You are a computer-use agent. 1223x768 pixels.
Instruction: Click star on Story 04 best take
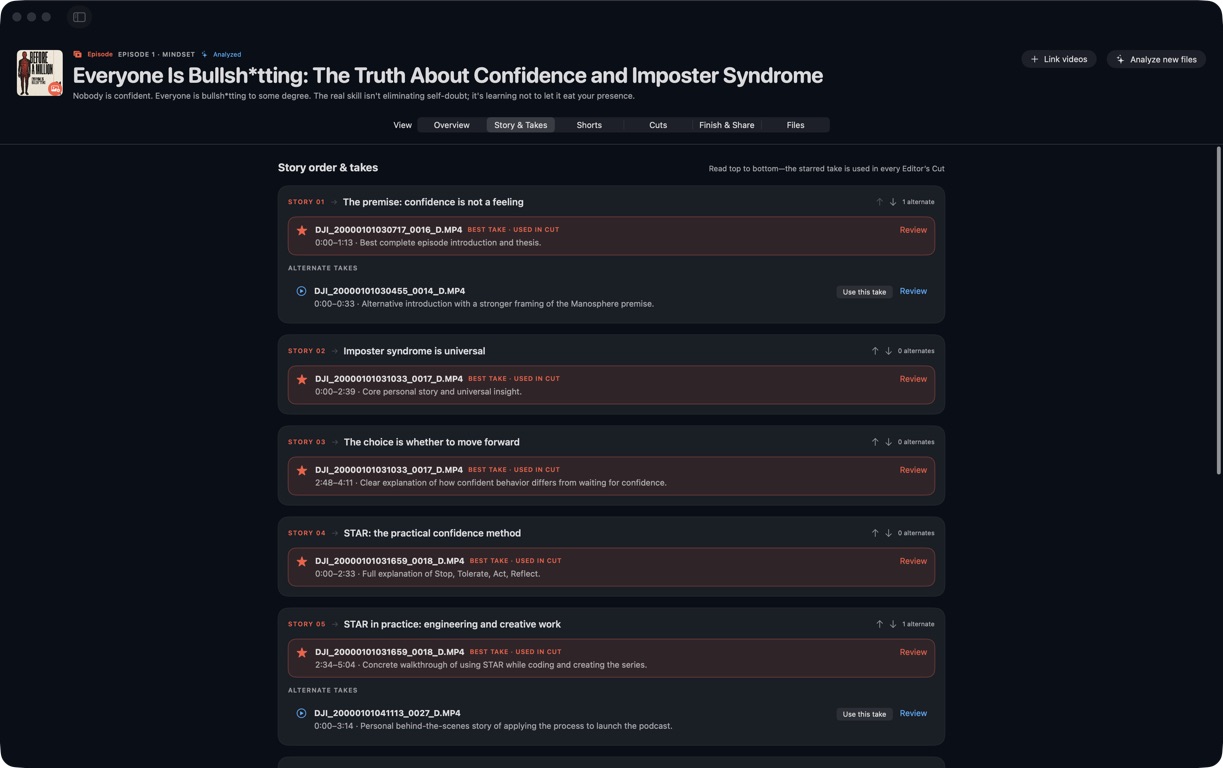(x=302, y=562)
